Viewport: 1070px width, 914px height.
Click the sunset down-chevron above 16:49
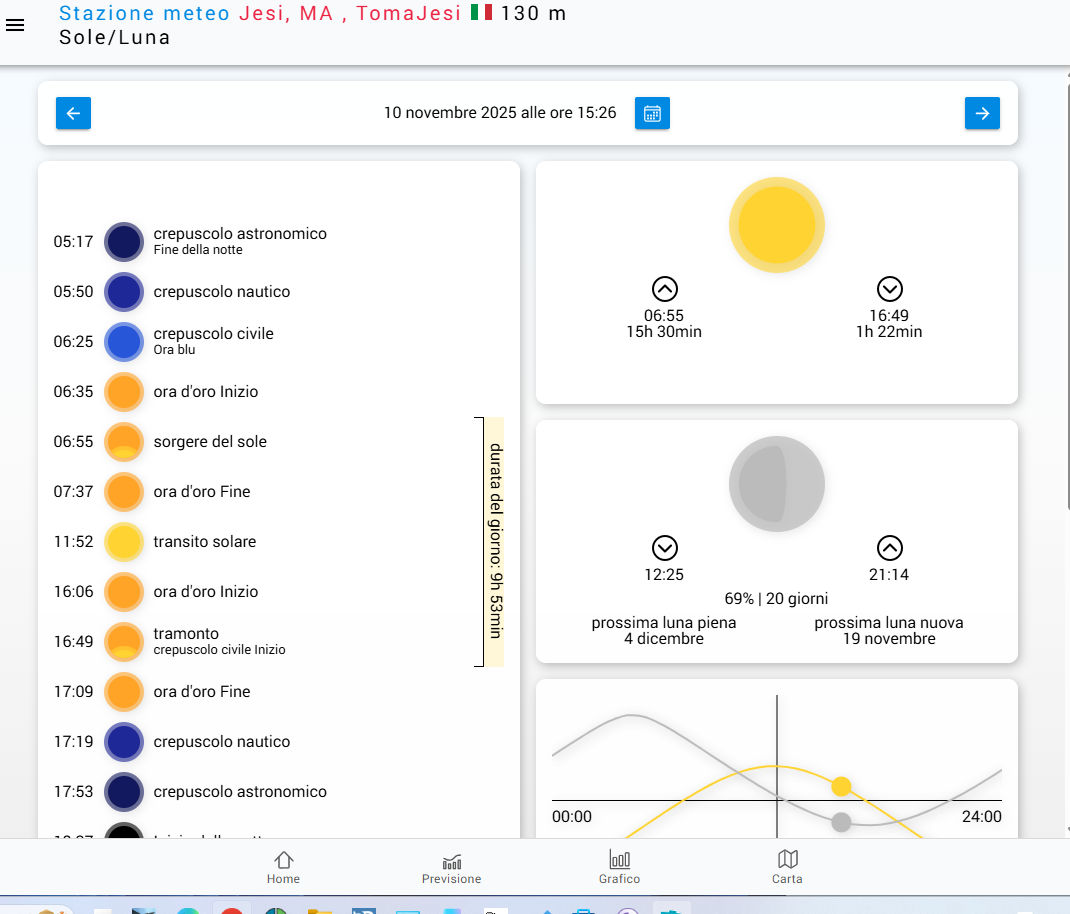coord(889,289)
